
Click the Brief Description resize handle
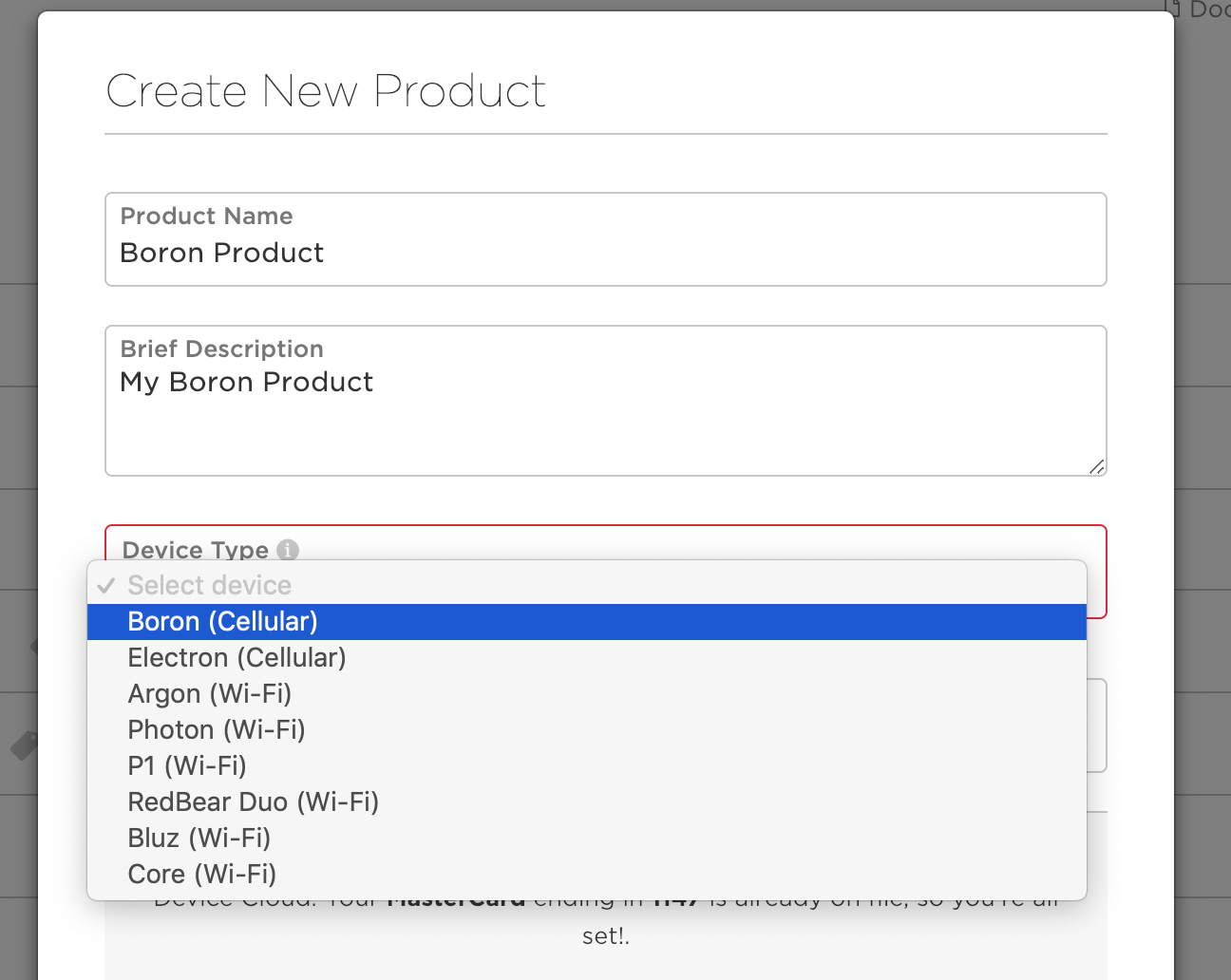pos(1097,466)
